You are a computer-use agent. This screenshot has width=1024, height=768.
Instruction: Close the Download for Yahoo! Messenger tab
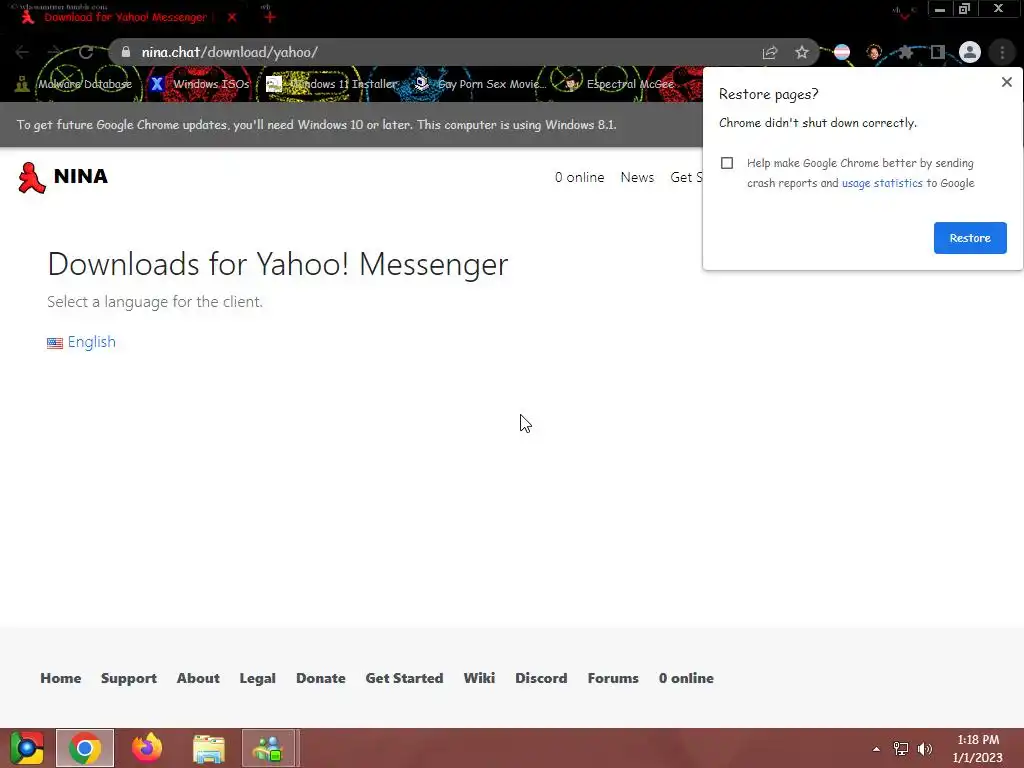click(x=232, y=17)
